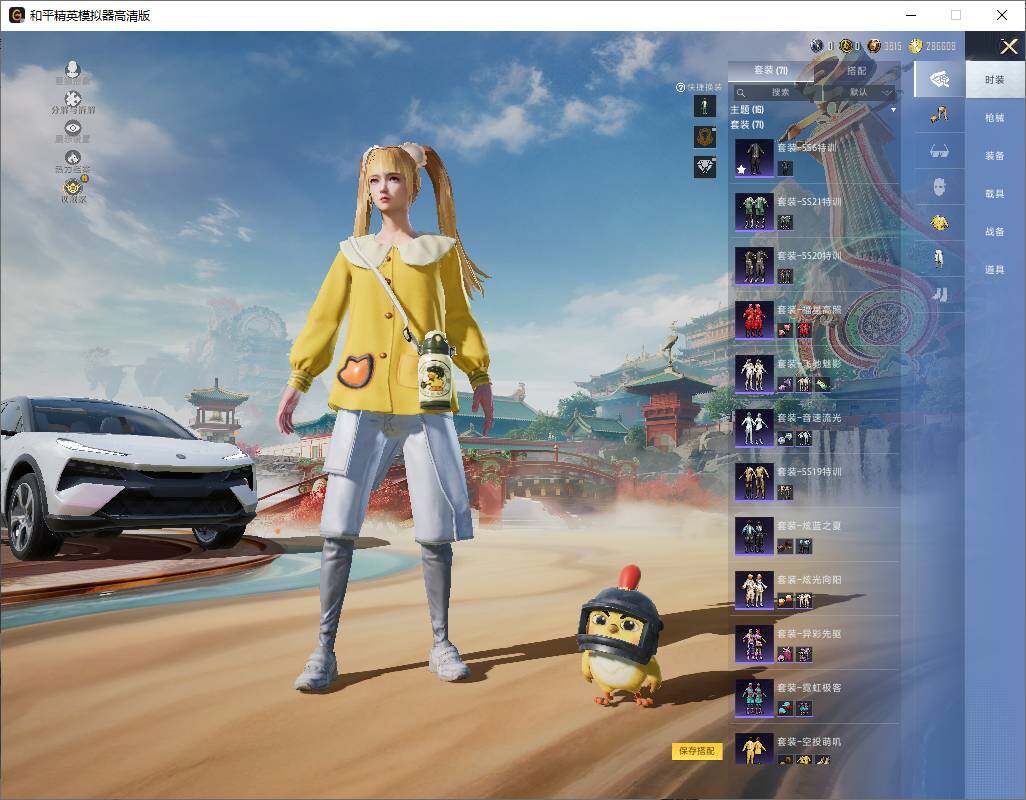Screen dimensions: 1026x800
Task: Switch to the 搭配 tab
Action: (x=857, y=71)
